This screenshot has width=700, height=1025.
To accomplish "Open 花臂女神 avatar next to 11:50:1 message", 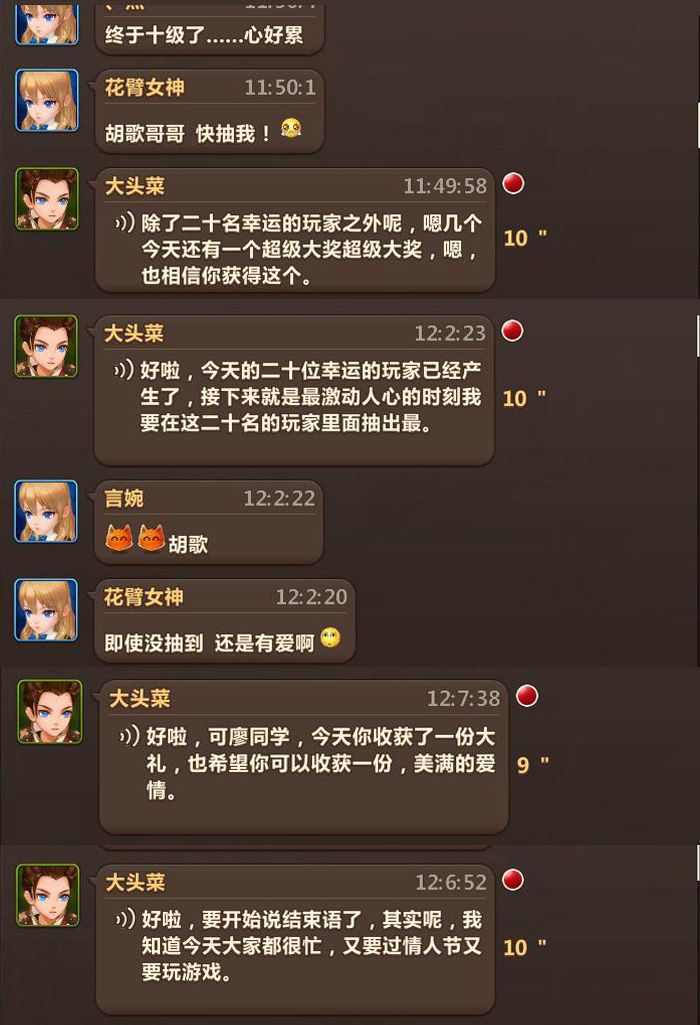I will [46, 100].
